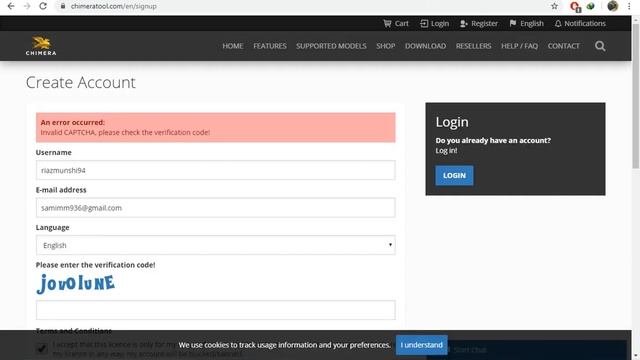Click the Create Account heading

click(80, 82)
